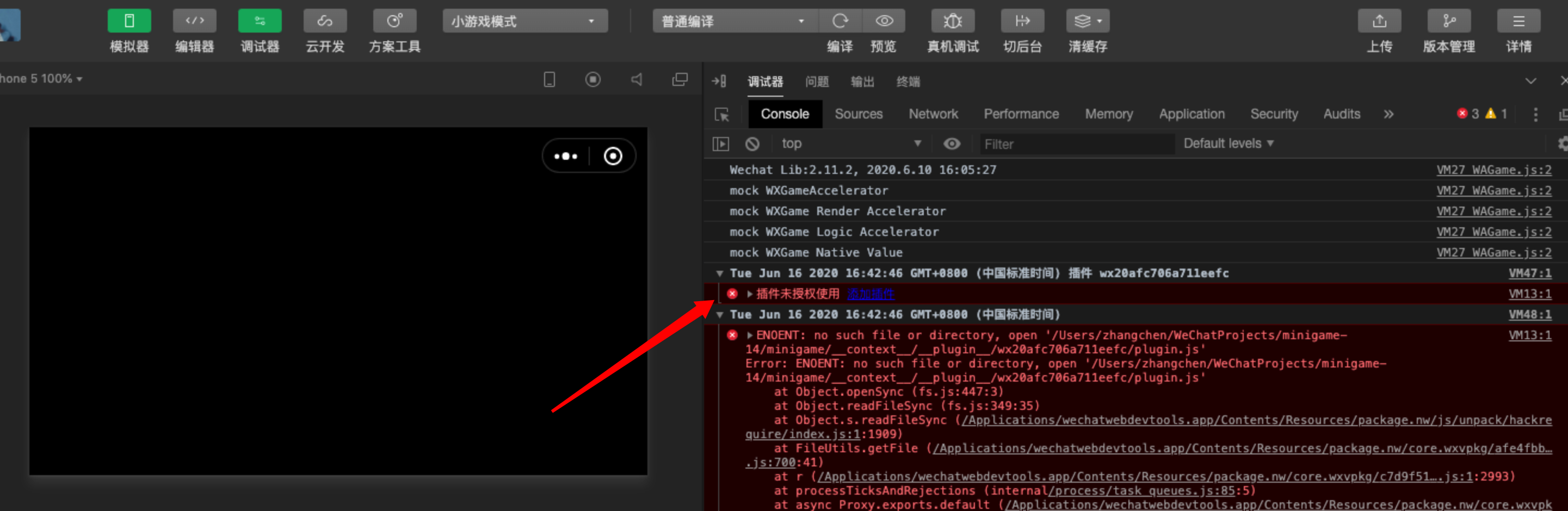The image size is (1568, 511).
Task: Focus the console Filter input field
Action: click(x=1076, y=144)
